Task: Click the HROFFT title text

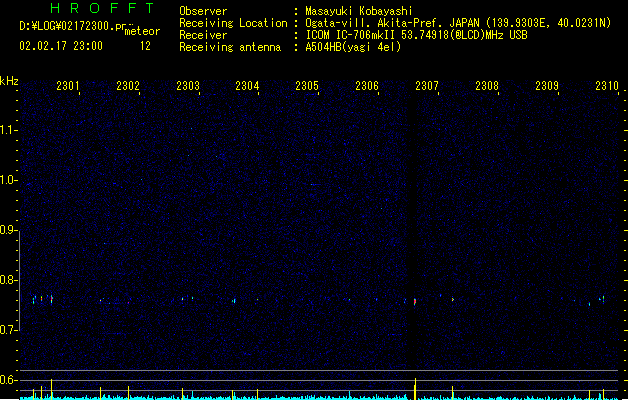Action: (102, 8)
